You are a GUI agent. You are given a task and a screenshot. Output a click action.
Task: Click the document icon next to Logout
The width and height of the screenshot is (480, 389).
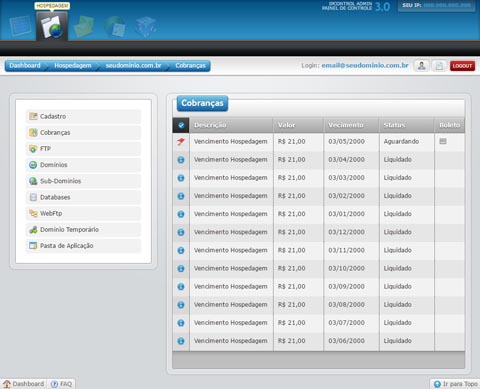pos(439,66)
